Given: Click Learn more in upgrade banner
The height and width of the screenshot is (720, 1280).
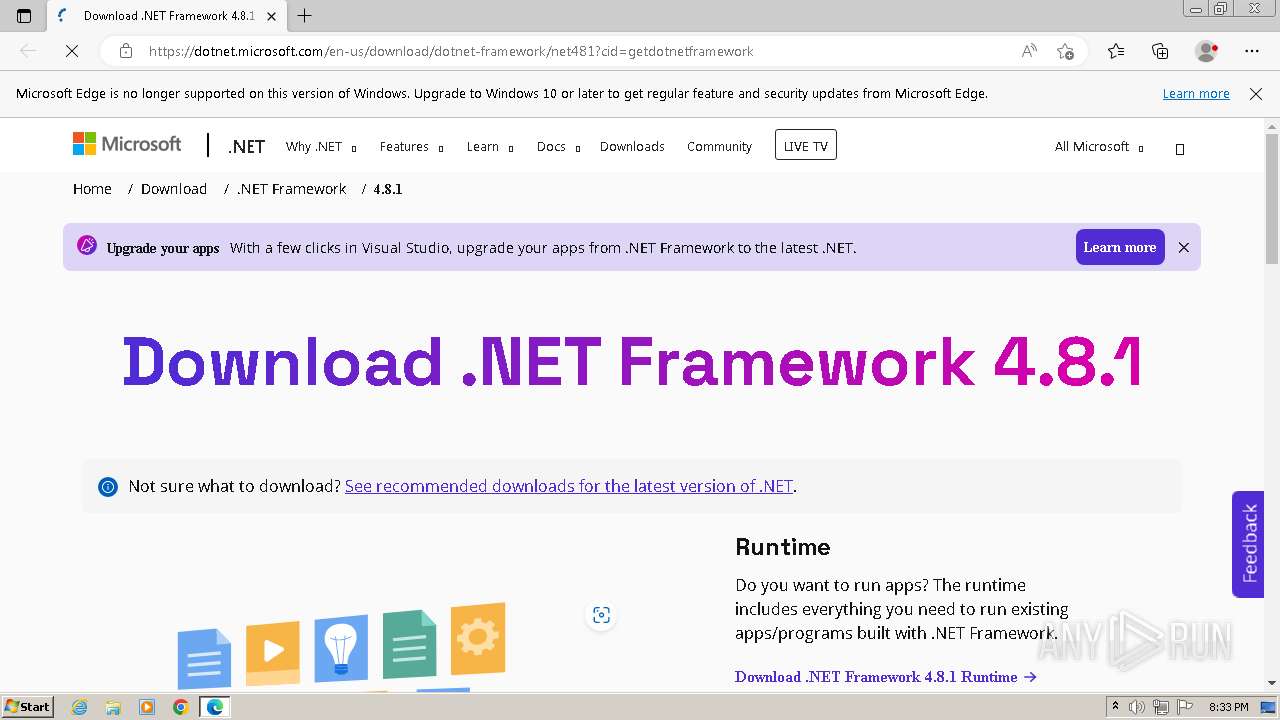Looking at the screenshot, I should coord(1120,247).
